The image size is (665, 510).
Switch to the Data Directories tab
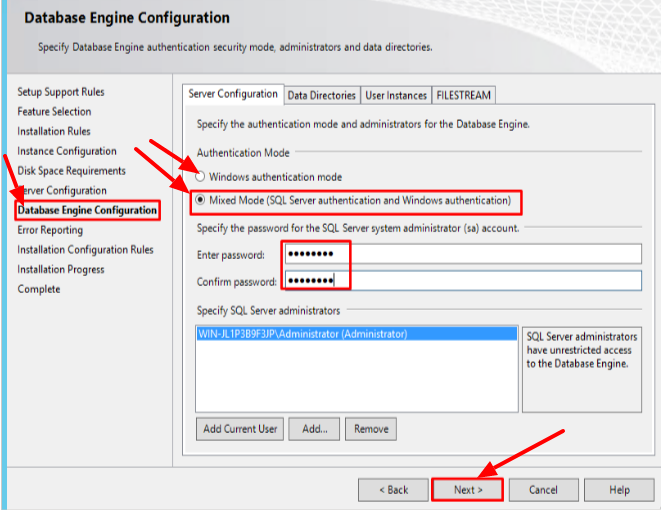[x=321, y=95]
